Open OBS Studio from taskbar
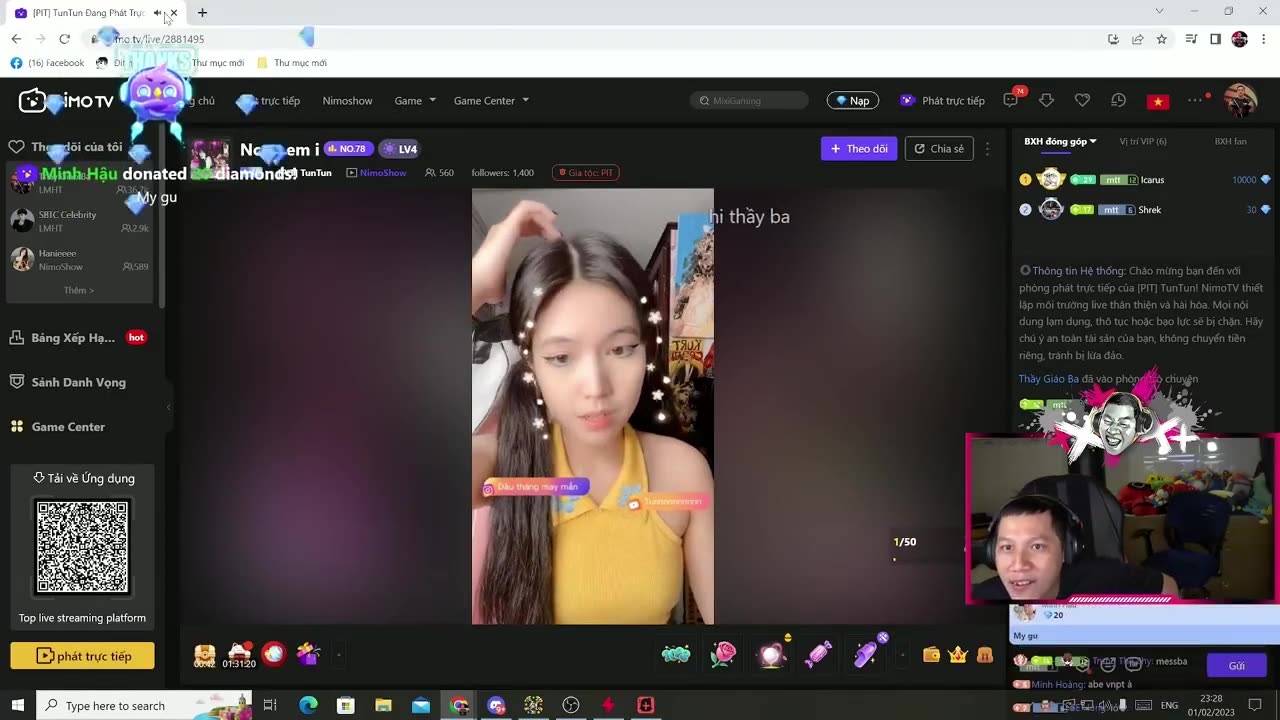Screen dimensions: 1280x720 tap(571, 705)
